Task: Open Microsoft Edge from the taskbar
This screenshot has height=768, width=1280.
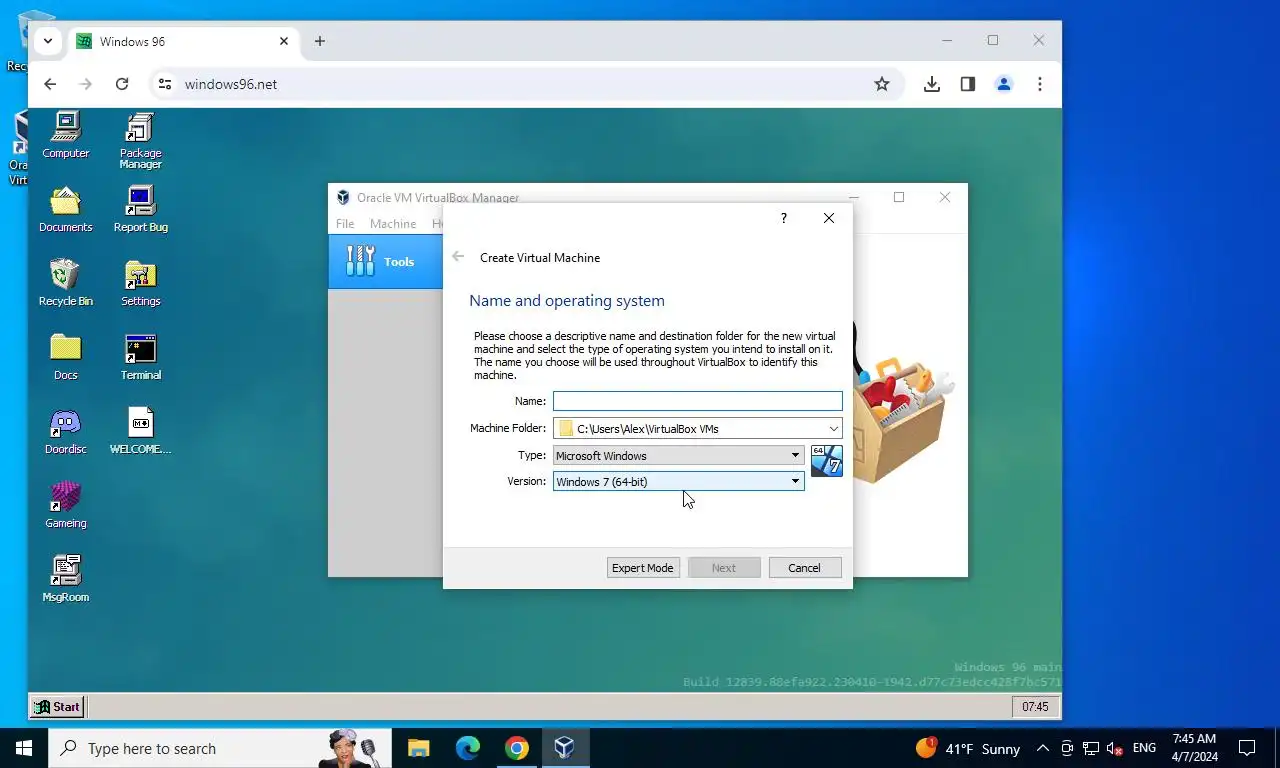Action: pyautogui.click(x=468, y=748)
